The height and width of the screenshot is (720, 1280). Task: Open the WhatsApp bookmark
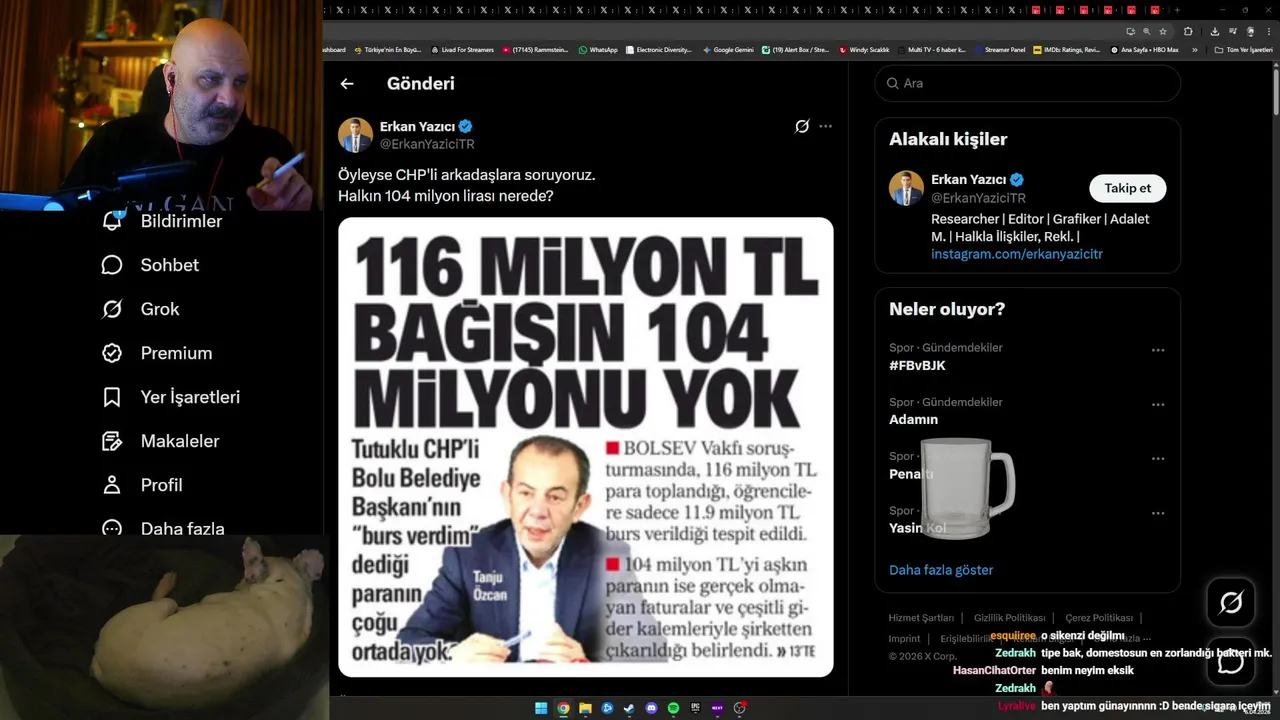coord(598,49)
